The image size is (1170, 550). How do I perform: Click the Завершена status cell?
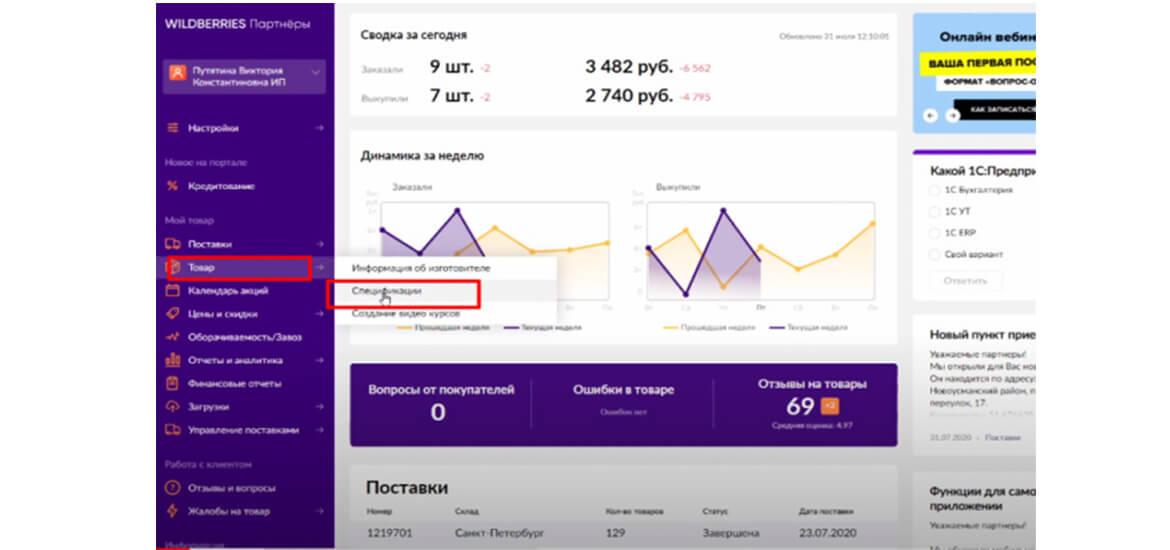731,534
